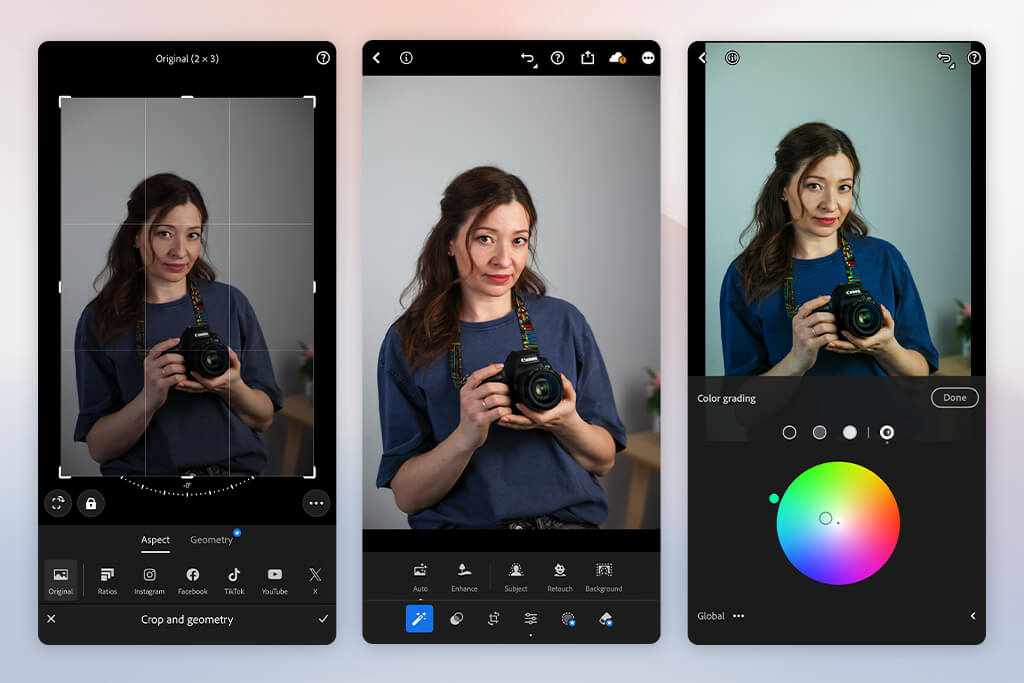
Task: Apply Enhance quick action
Action: coord(464,577)
